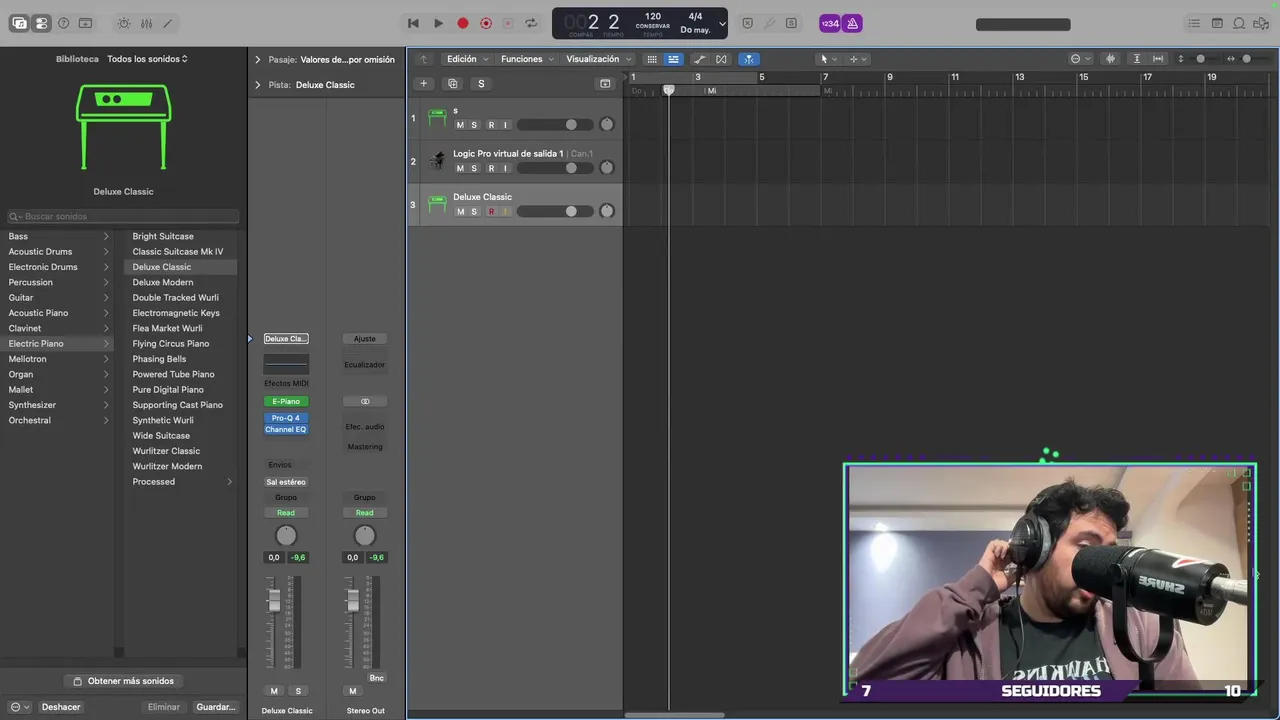Expand the Pasaje inspector section
The width and height of the screenshot is (1280, 720).
click(x=257, y=59)
